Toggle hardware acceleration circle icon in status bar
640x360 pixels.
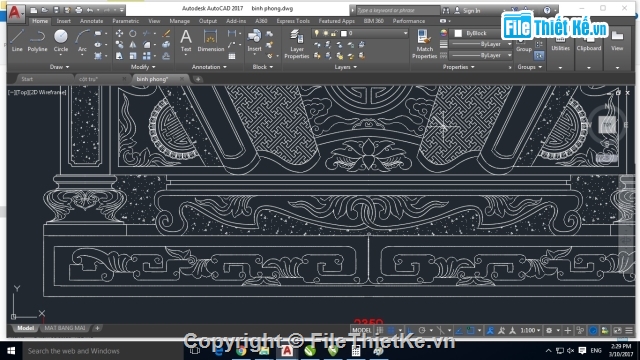[593, 330]
